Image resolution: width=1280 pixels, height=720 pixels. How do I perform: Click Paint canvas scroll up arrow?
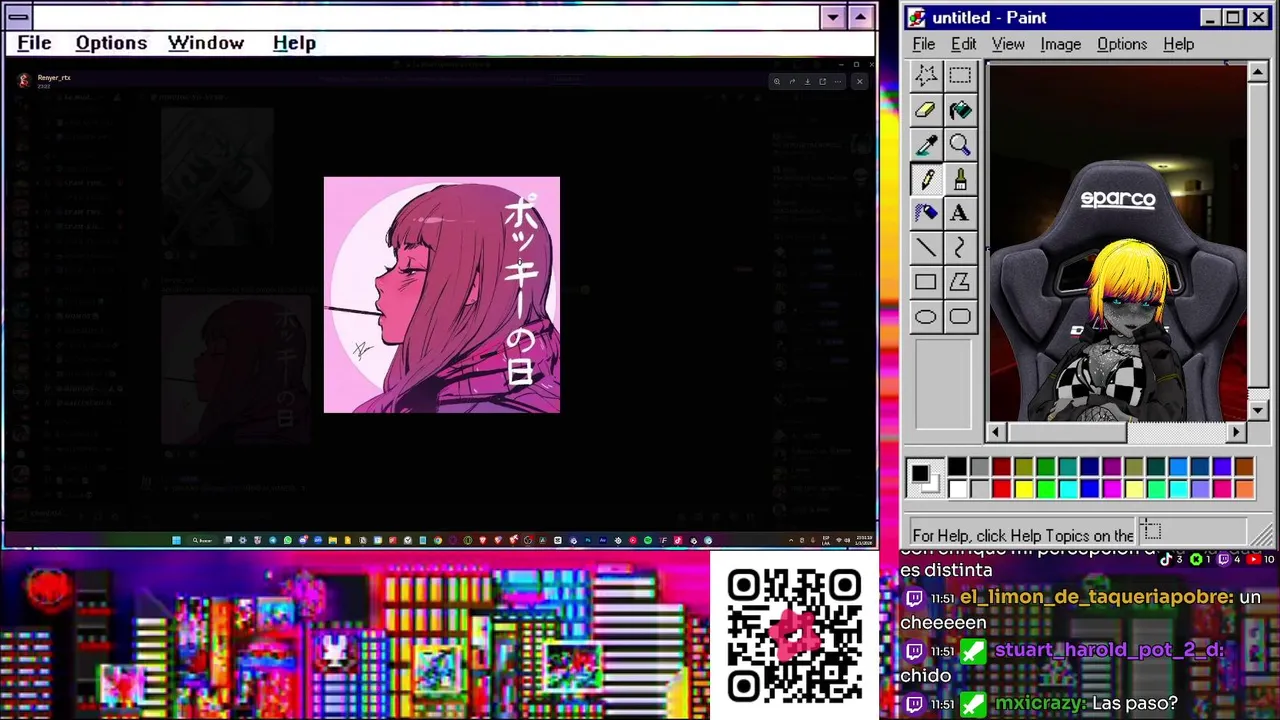tap(1258, 73)
